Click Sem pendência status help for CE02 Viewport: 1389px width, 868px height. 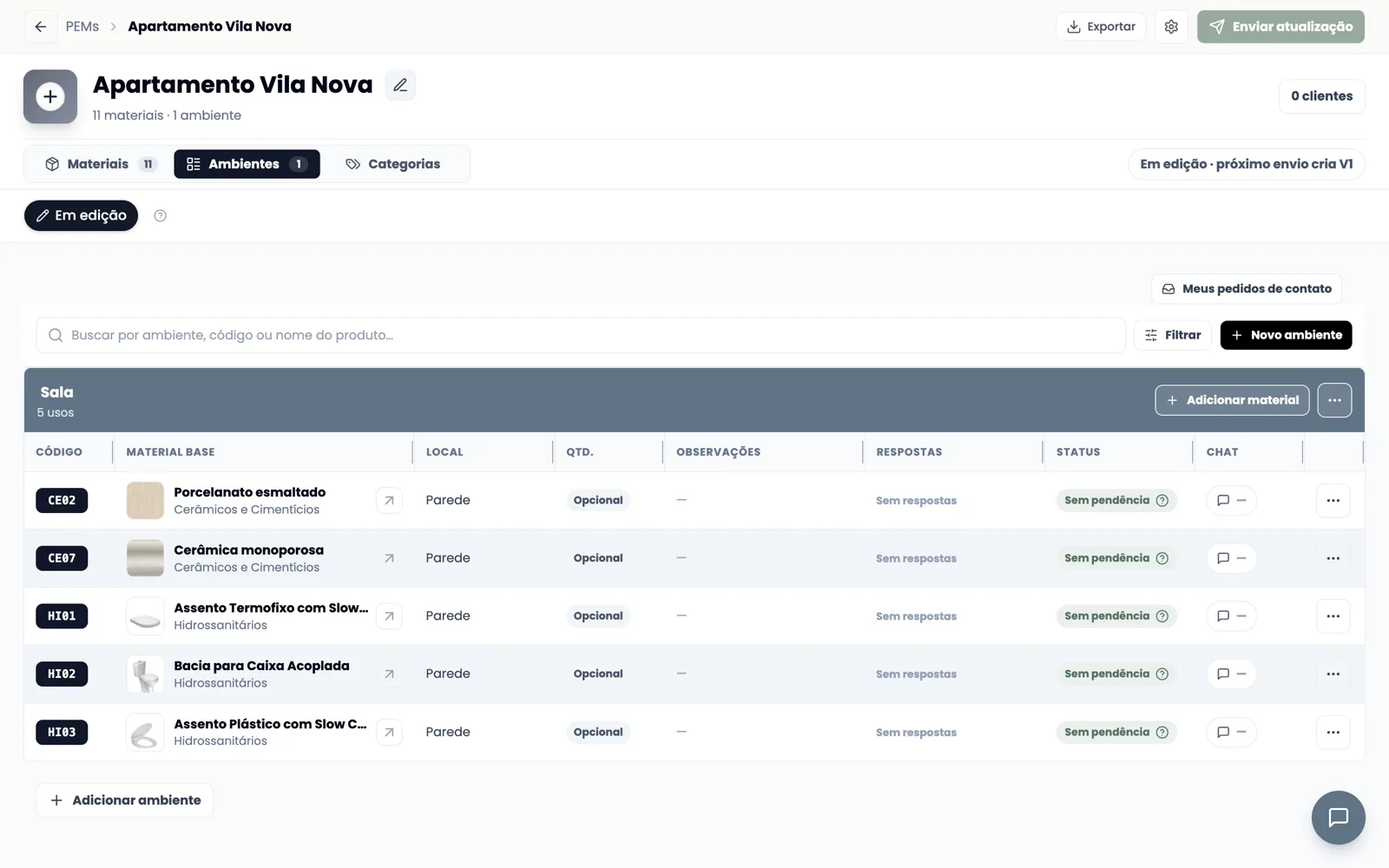pos(1162,501)
